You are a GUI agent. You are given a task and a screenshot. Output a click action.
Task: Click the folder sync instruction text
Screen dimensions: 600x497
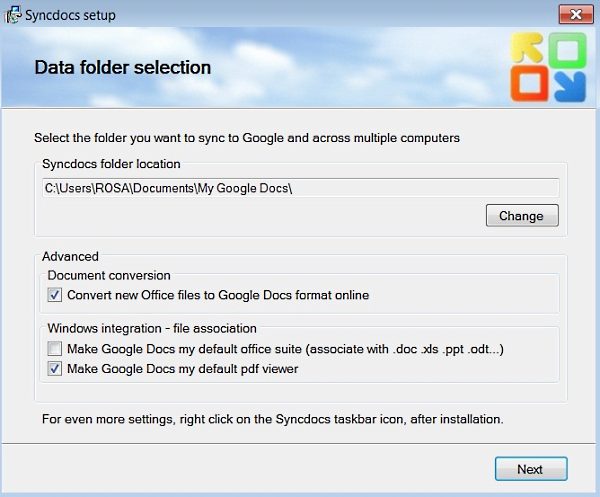pos(247,137)
